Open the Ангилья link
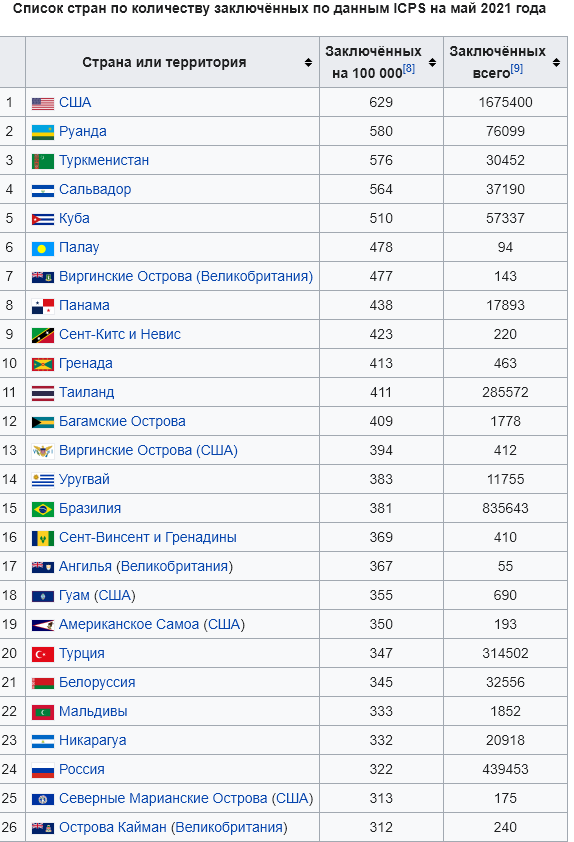 (x=85, y=567)
